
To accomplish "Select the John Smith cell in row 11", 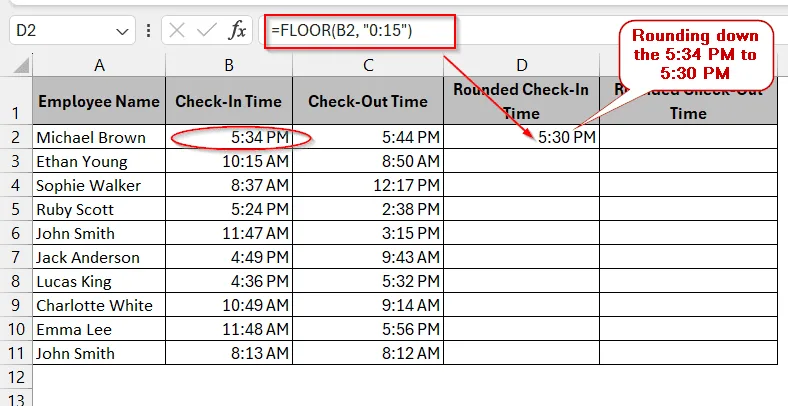I will click(x=99, y=353).
